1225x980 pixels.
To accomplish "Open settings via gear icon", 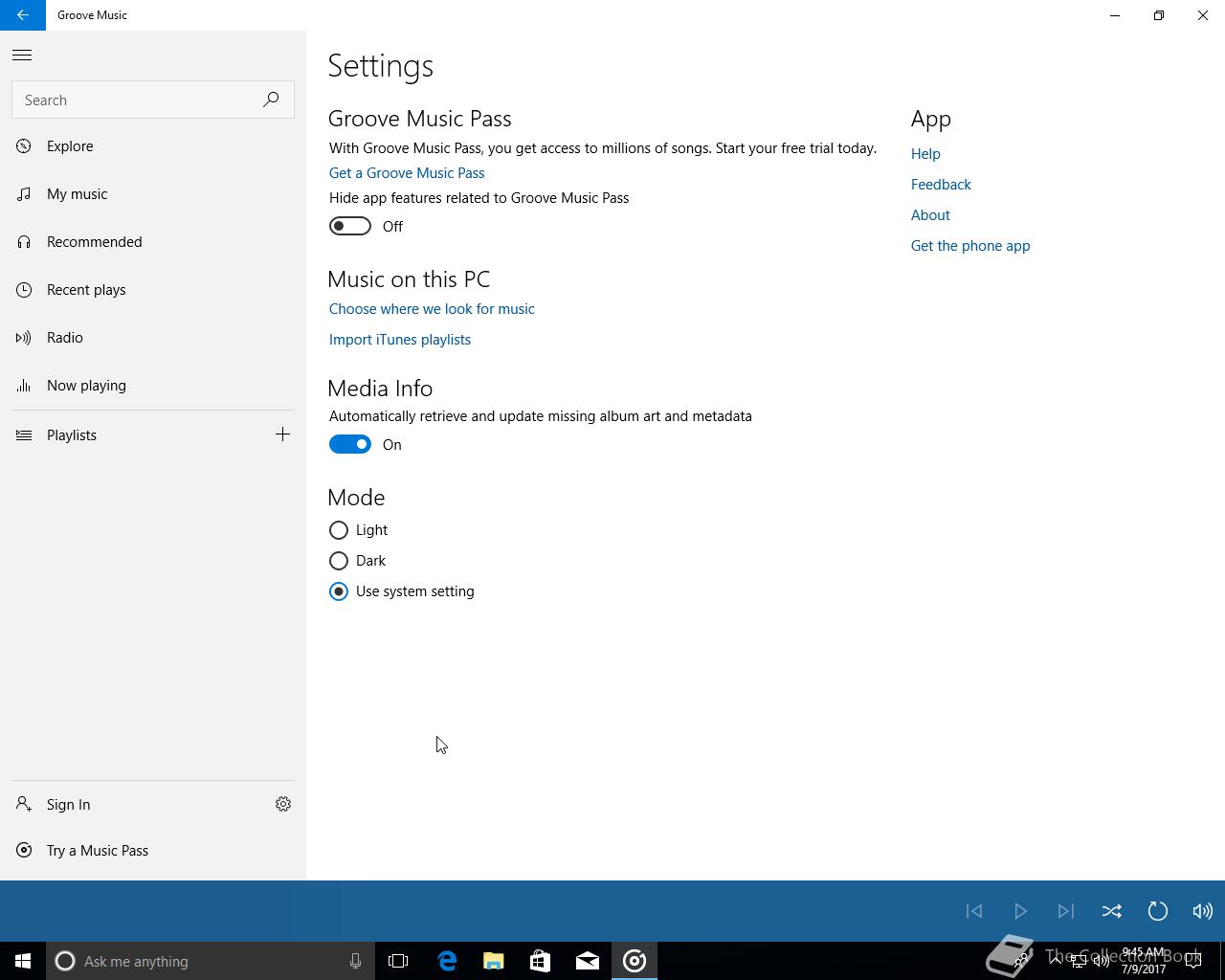I will (283, 805).
